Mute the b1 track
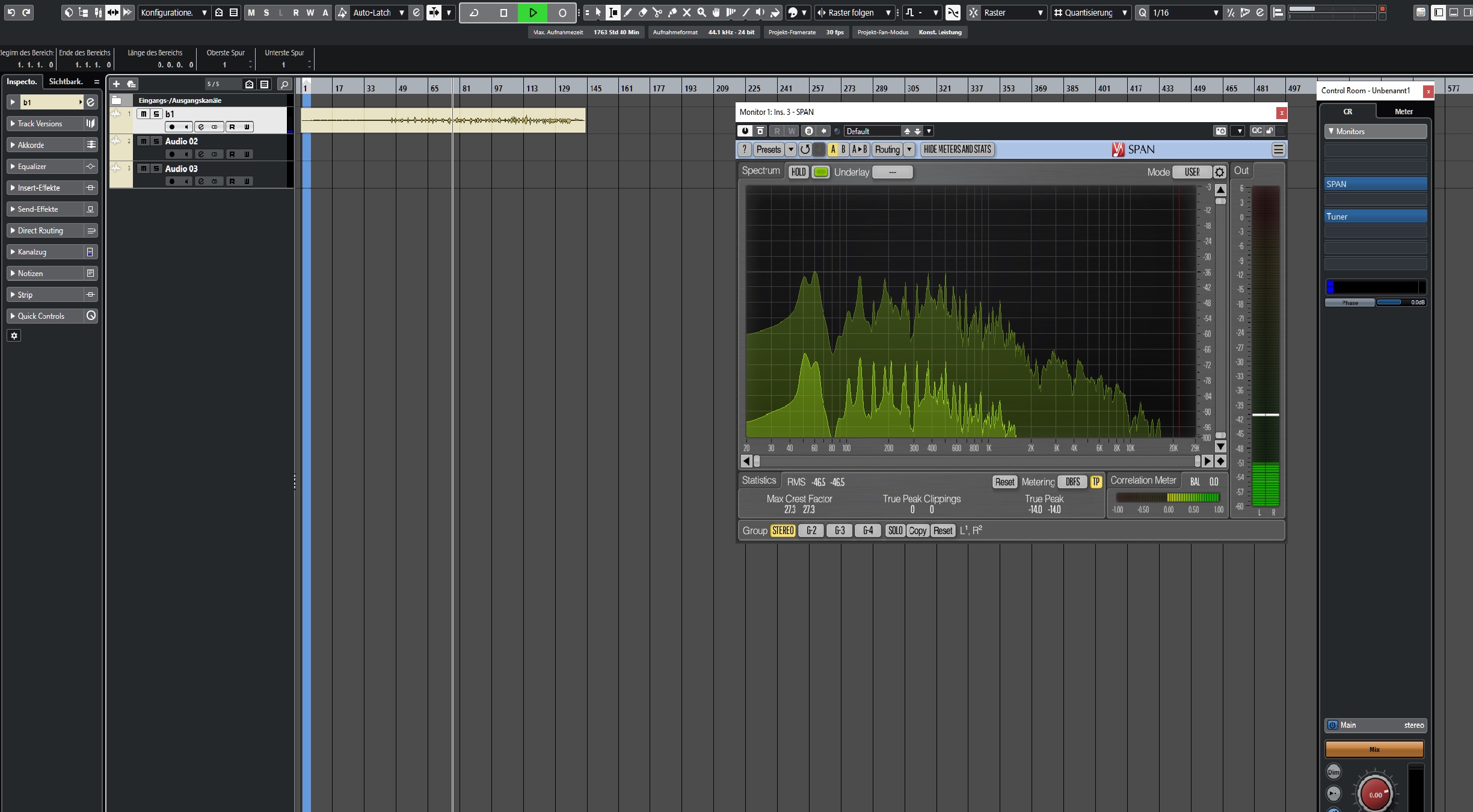The image size is (1473, 812). (143, 114)
